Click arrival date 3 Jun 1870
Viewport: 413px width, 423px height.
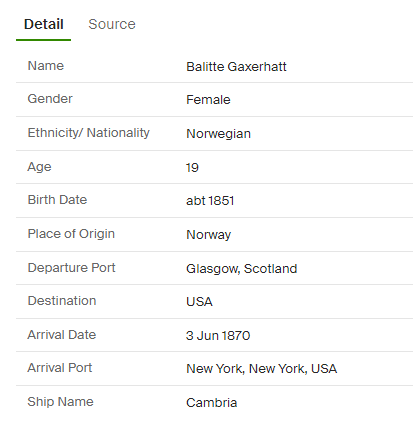218,335
